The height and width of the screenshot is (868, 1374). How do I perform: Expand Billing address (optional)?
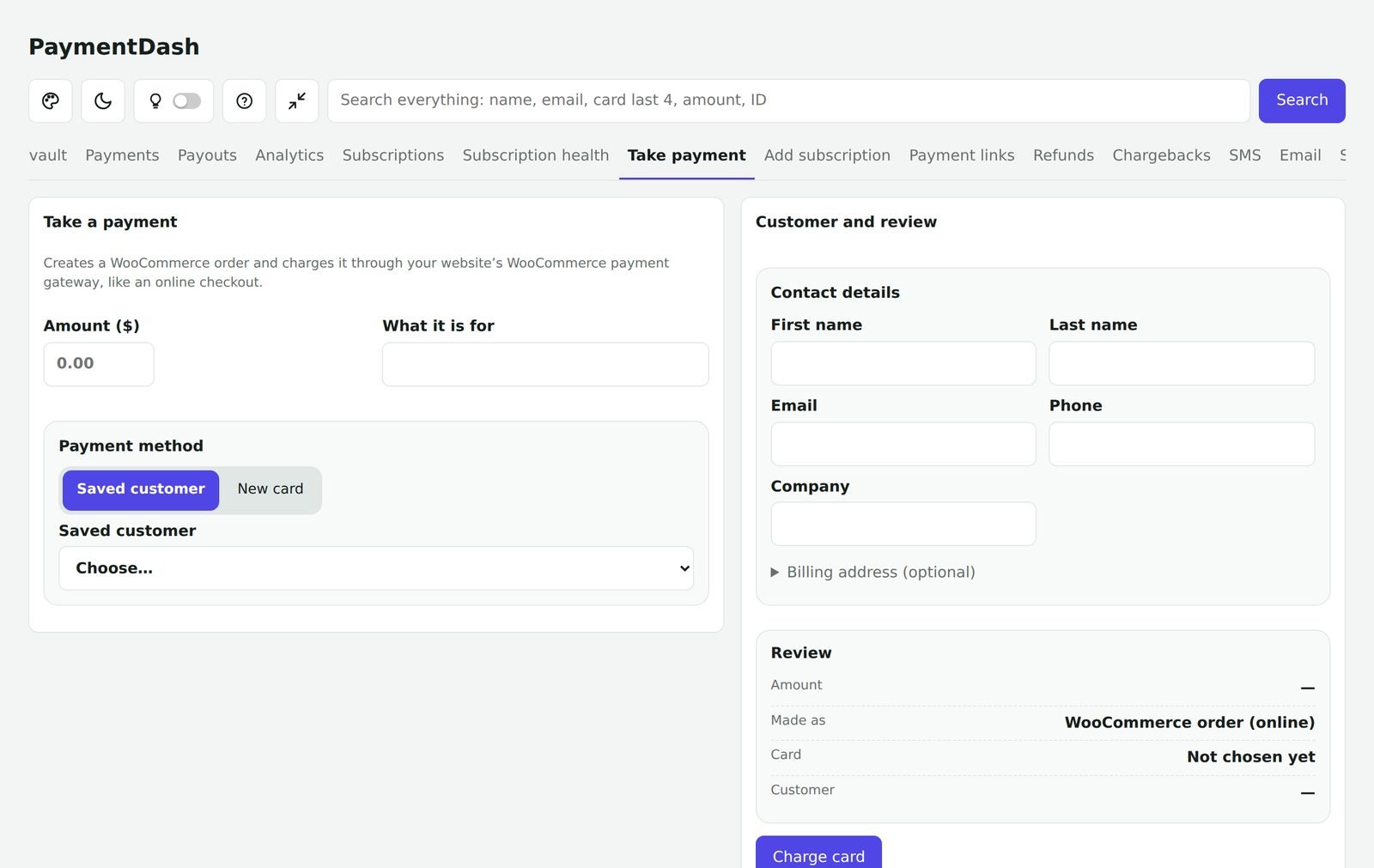pos(872,572)
